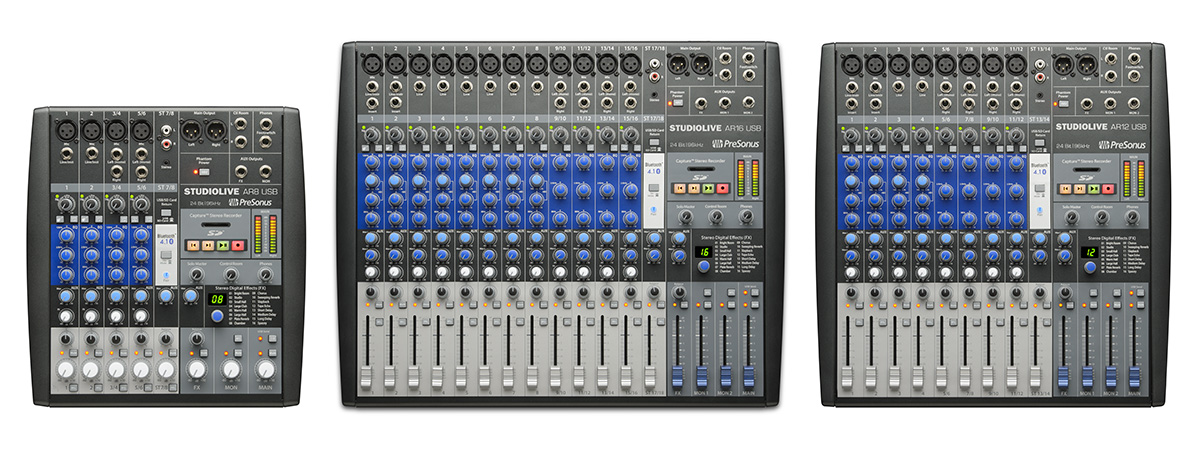The image size is (1200, 449).
Task: Click the 'STUDIOLIVE AR8 USB' label
Action: click(x=231, y=191)
